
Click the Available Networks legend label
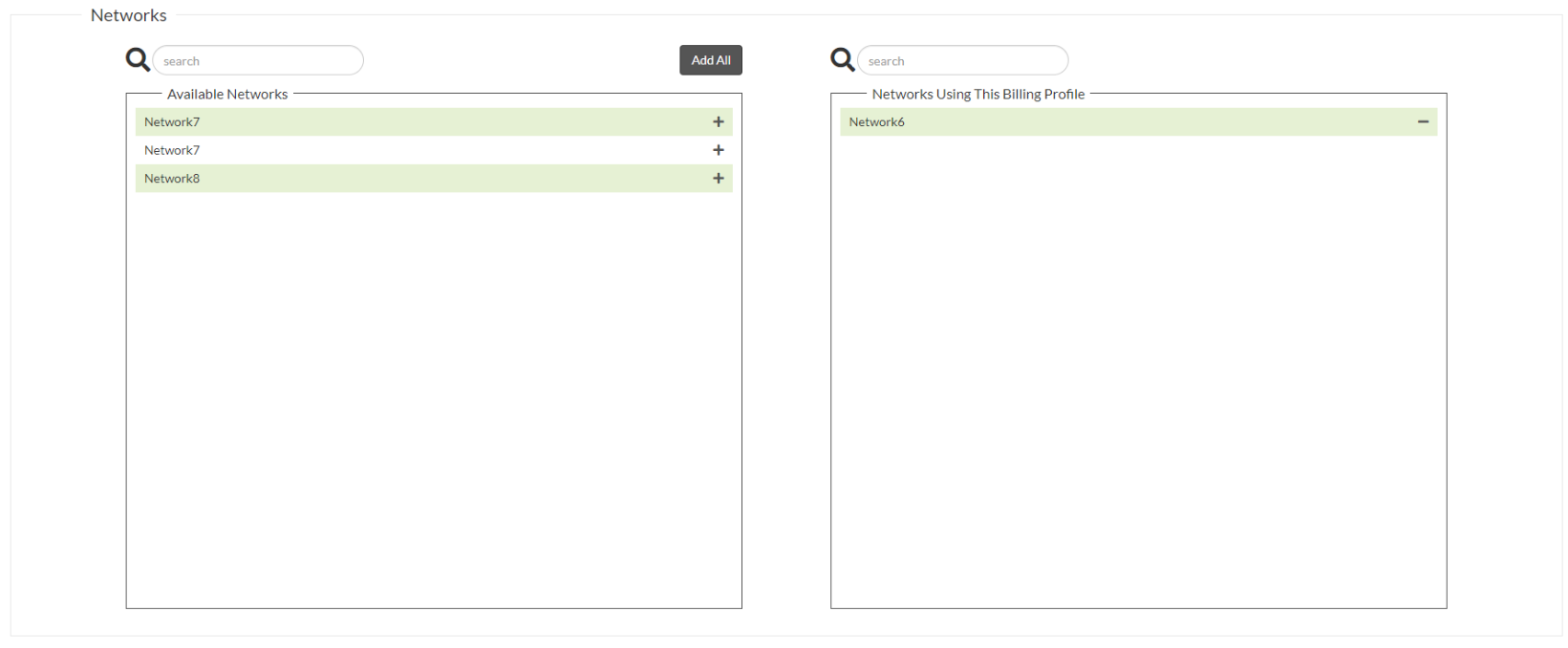pyautogui.click(x=227, y=94)
